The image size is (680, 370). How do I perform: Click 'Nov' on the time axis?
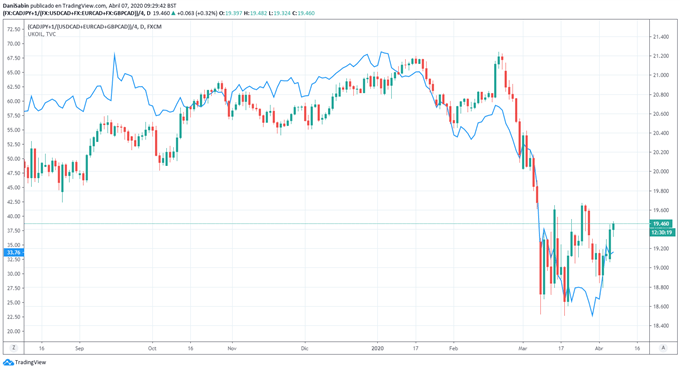point(232,348)
